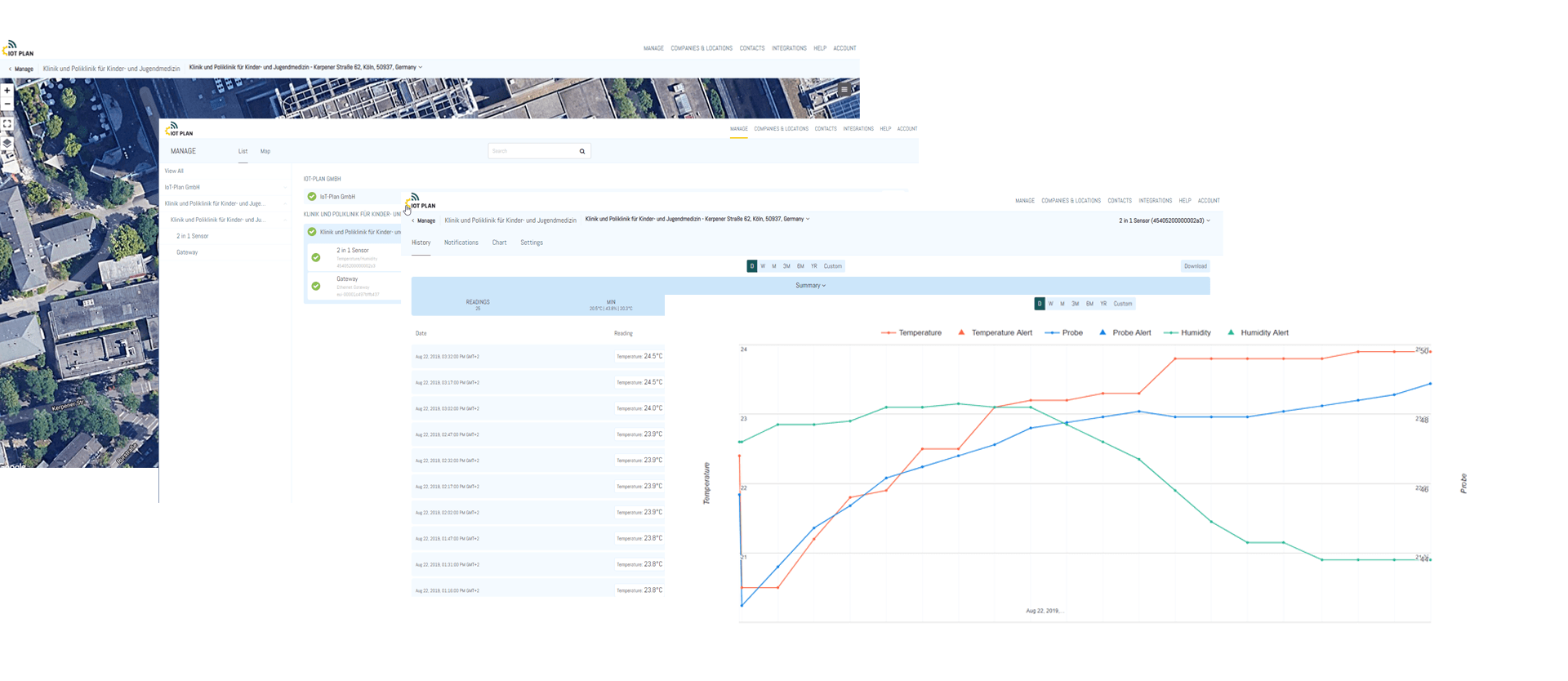1568x681 pixels.
Task: Toggle Probe Alert in chart legend
Action: (x=1125, y=332)
